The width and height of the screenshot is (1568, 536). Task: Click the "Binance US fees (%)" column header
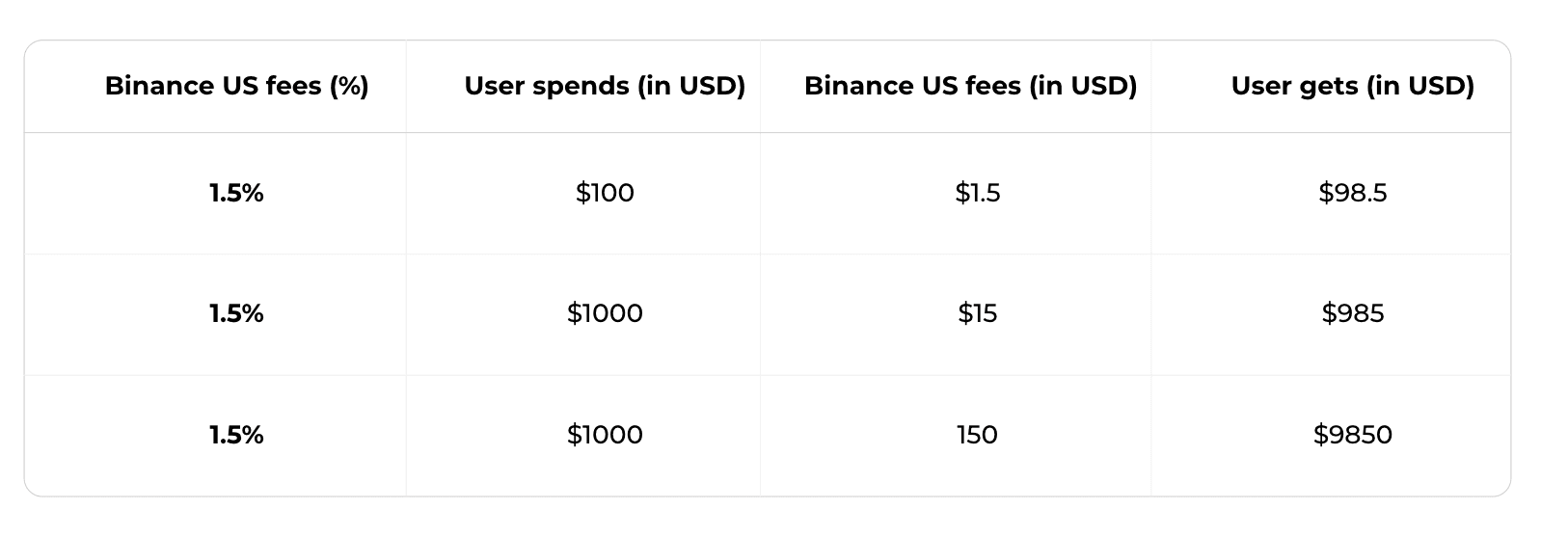coord(236,86)
